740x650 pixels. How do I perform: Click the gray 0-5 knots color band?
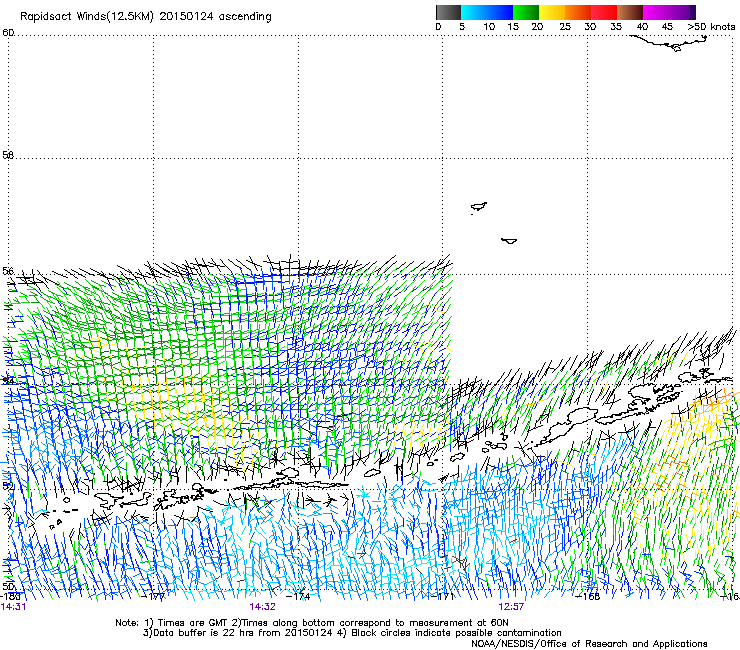coord(448,12)
